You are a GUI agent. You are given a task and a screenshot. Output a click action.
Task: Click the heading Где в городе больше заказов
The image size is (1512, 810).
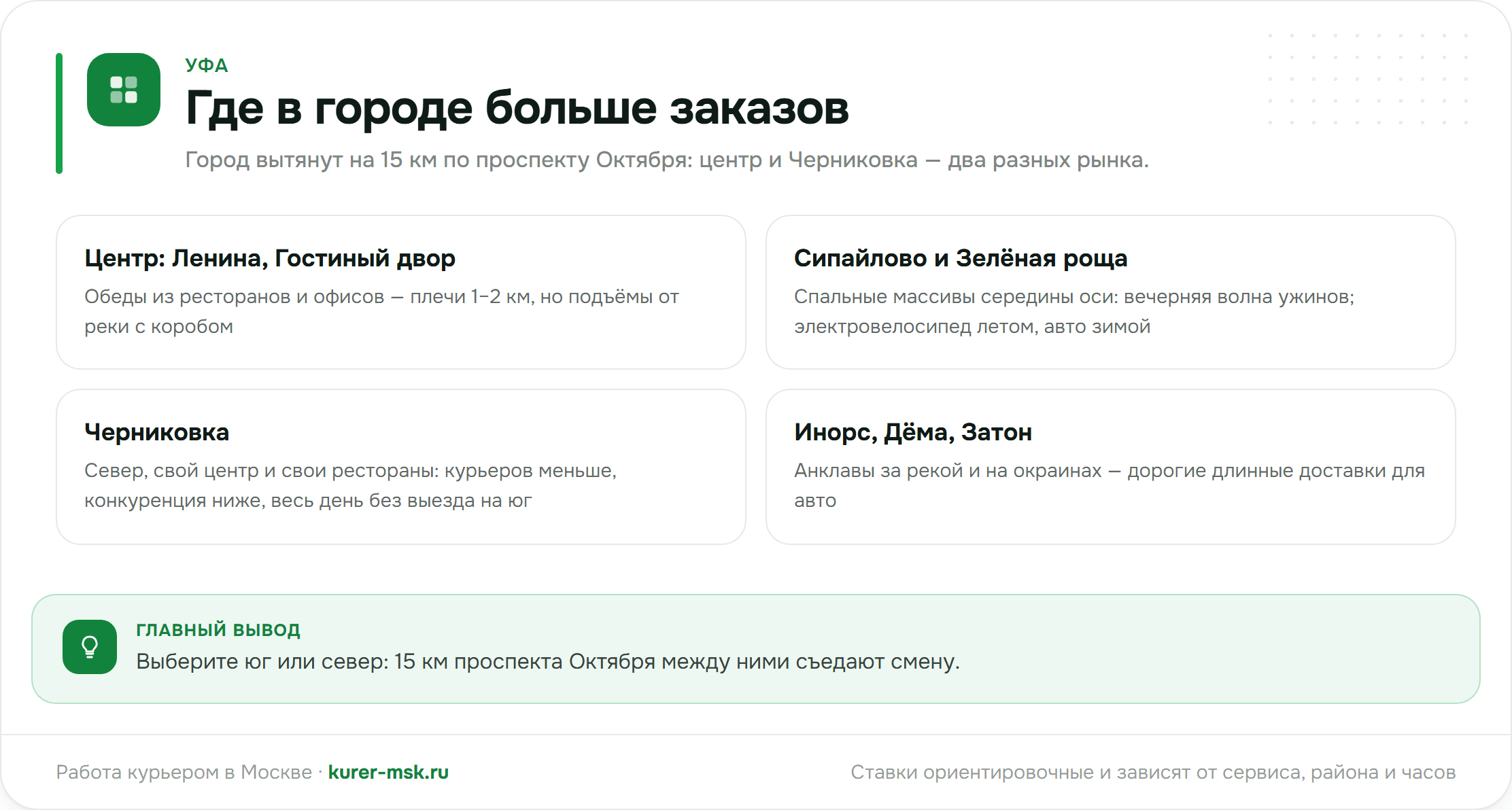tap(517, 108)
